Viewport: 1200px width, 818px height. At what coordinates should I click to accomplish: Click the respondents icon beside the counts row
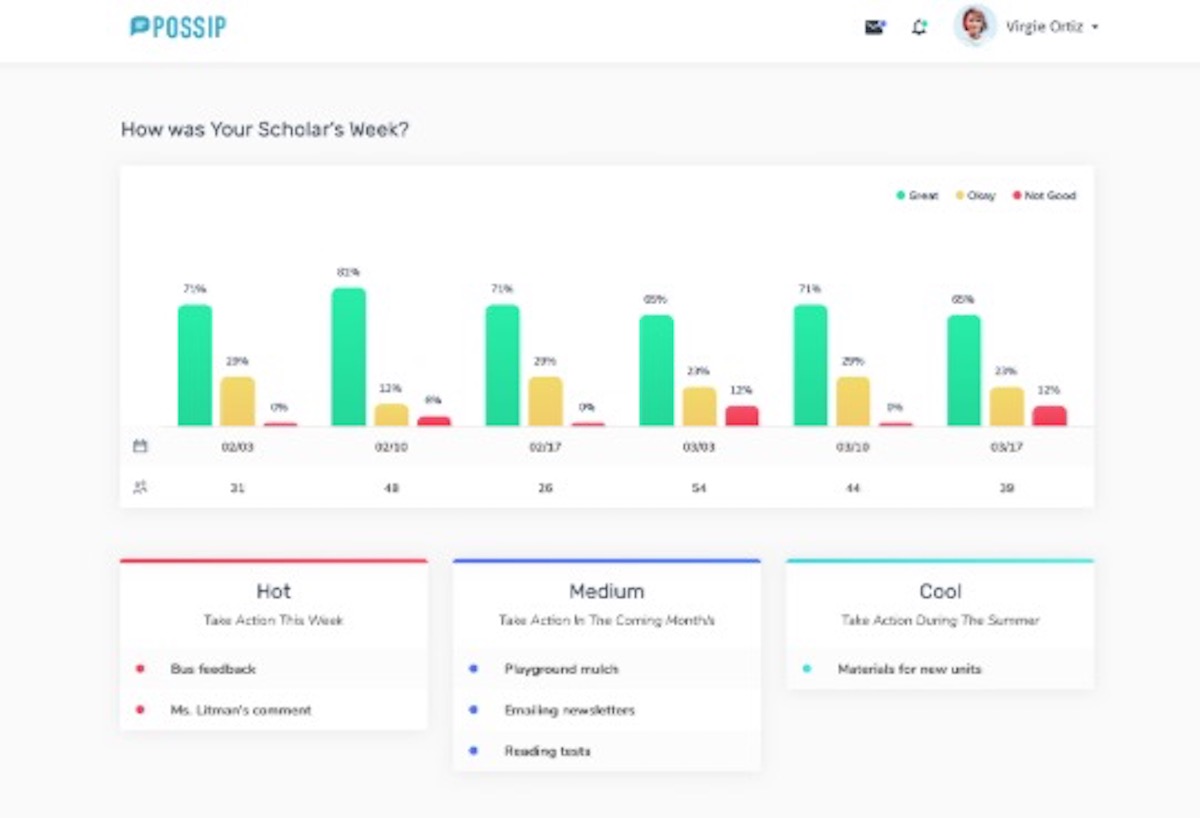tap(141, 488)
